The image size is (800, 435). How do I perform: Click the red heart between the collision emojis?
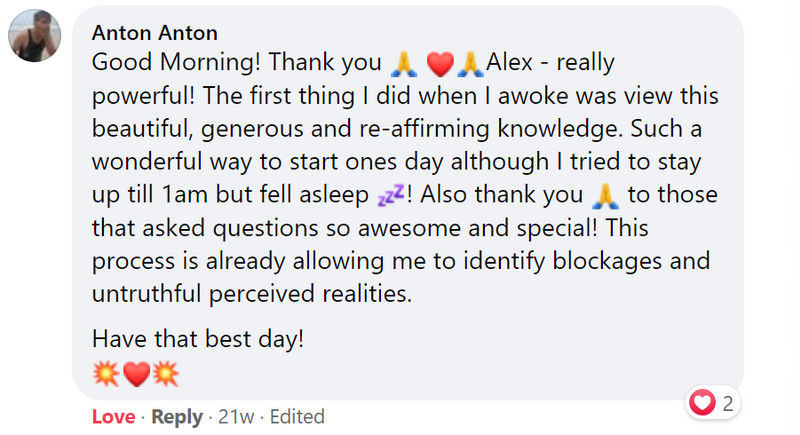point(136,374)
